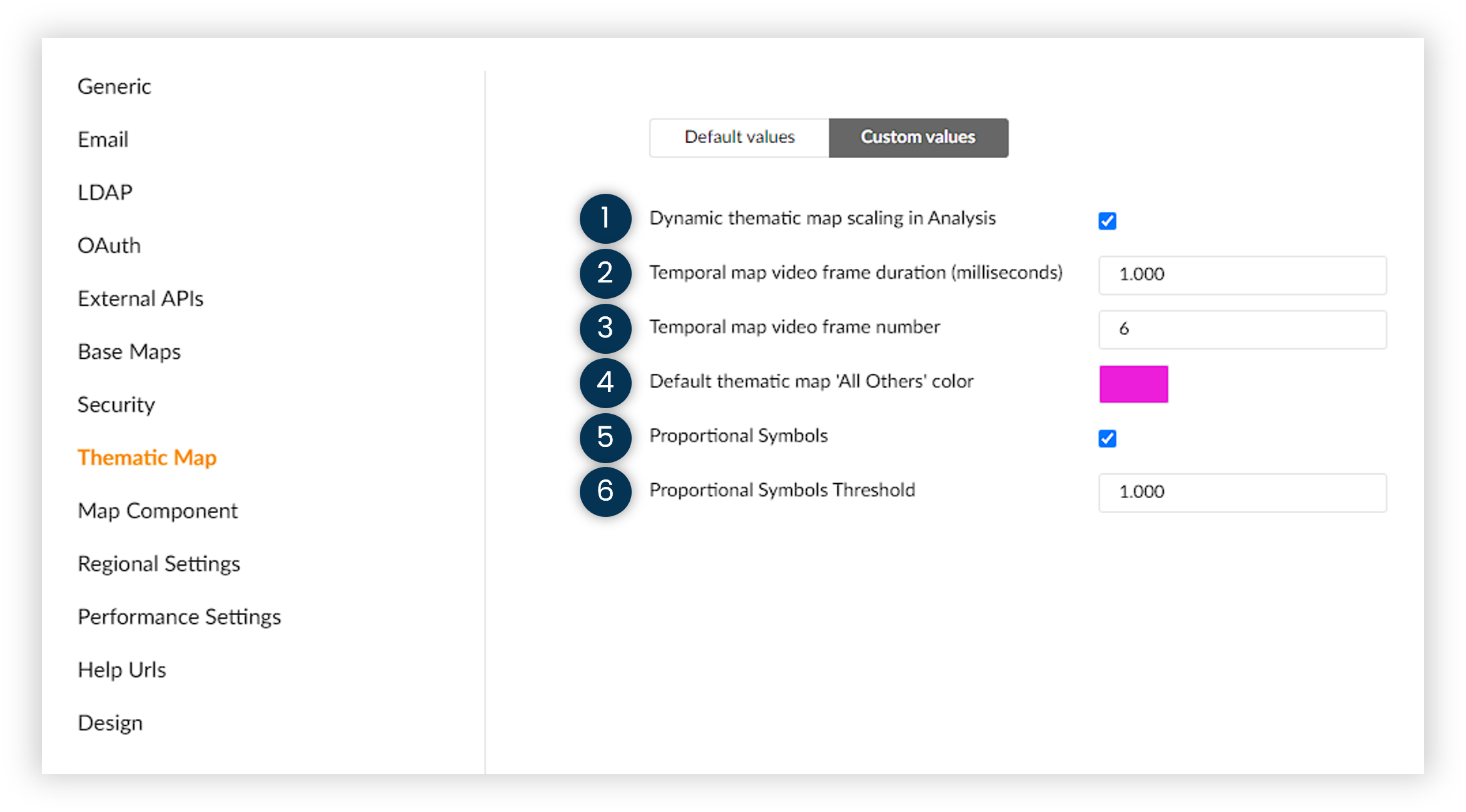Open Map Component settings
The height and width of the screenshot is (812, 1466).
click(x=157, y=511)
